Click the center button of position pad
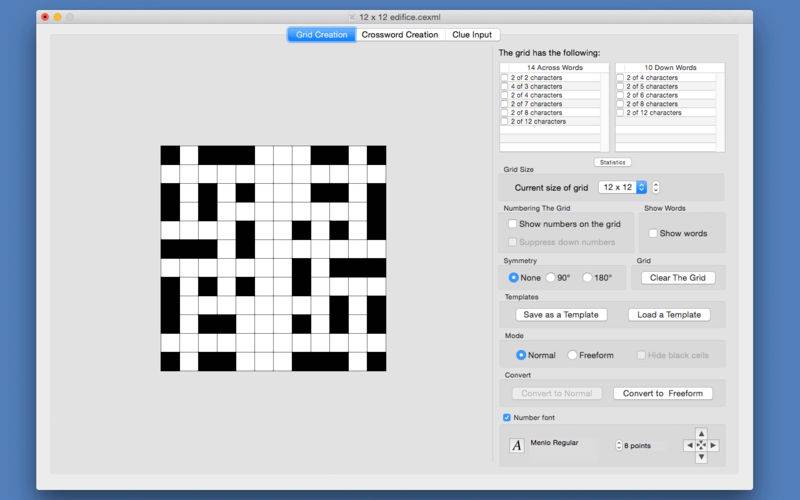 [701, 446]
